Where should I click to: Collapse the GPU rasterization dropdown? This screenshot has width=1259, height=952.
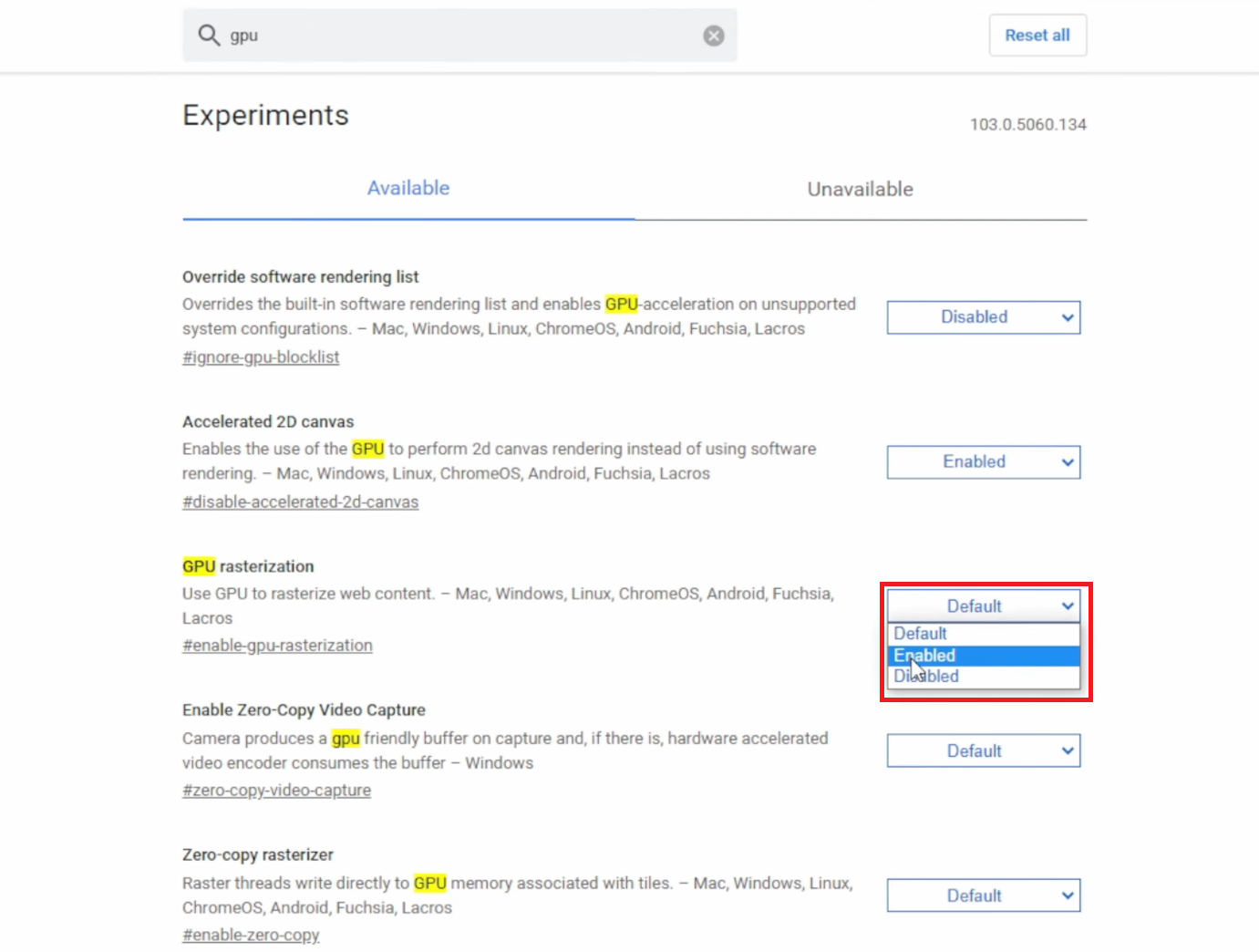(x=983, y=606)
